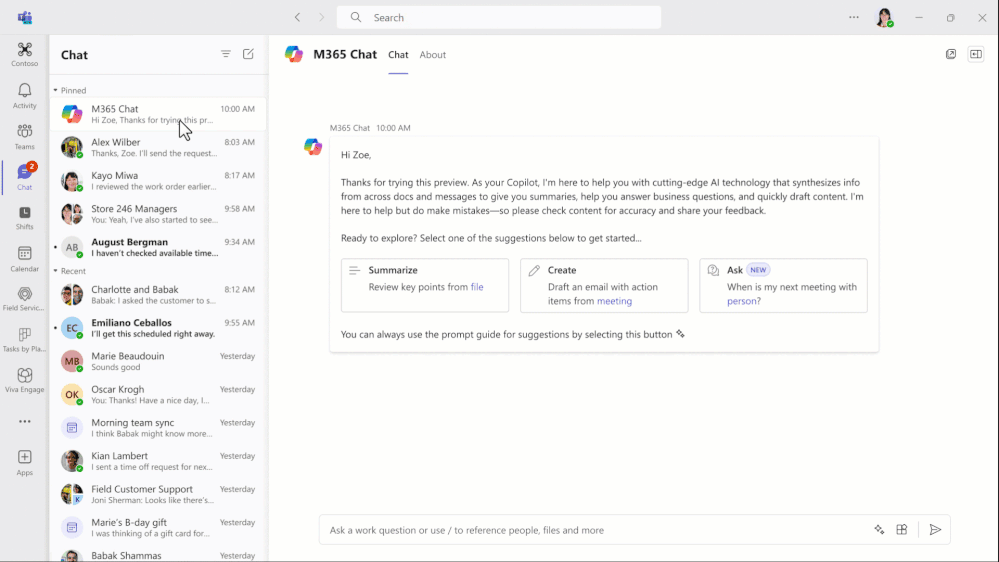Collapse the Pinned chats section

[x=70, y=90]
